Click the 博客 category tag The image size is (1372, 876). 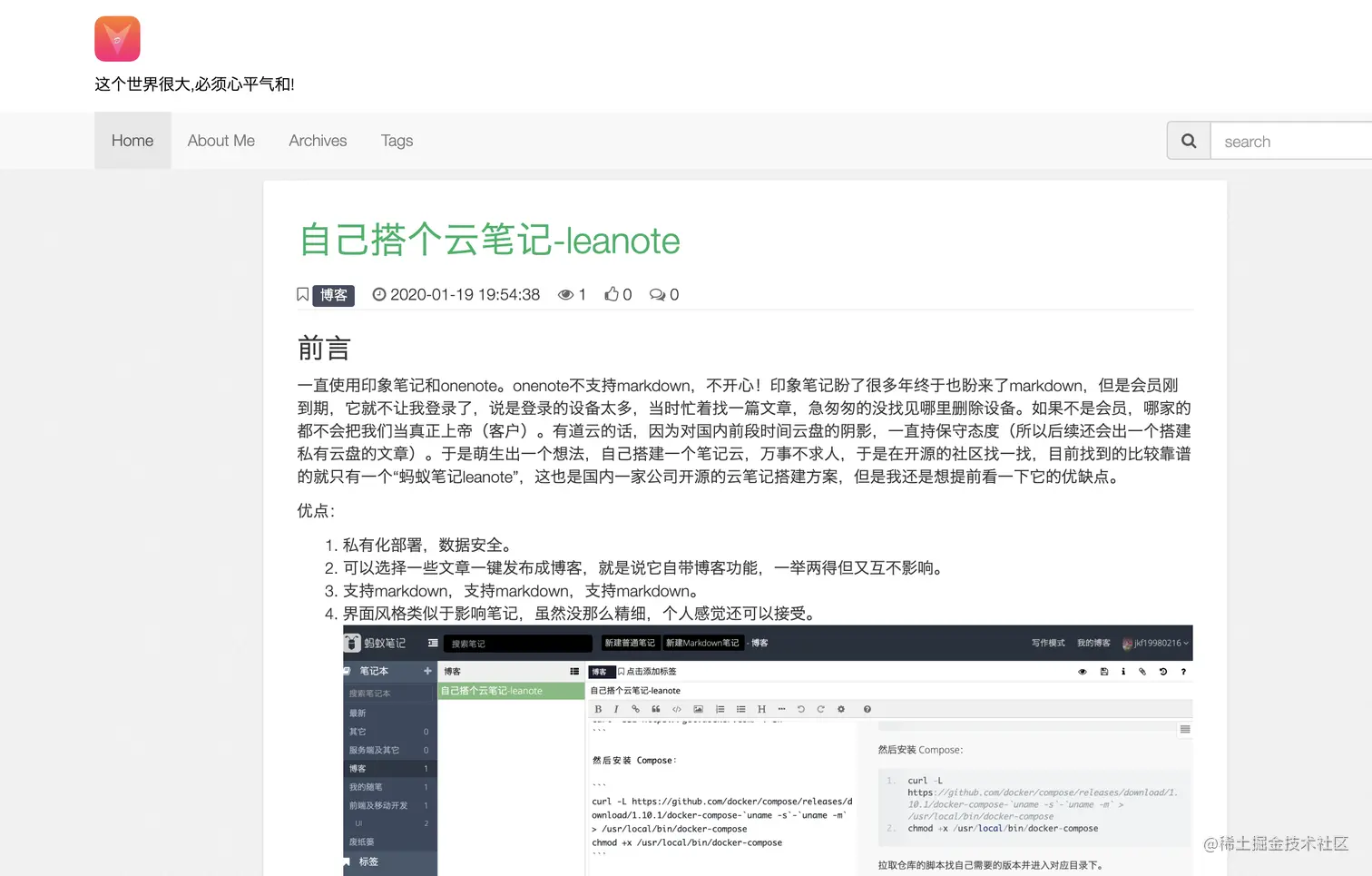click(334, 295)
